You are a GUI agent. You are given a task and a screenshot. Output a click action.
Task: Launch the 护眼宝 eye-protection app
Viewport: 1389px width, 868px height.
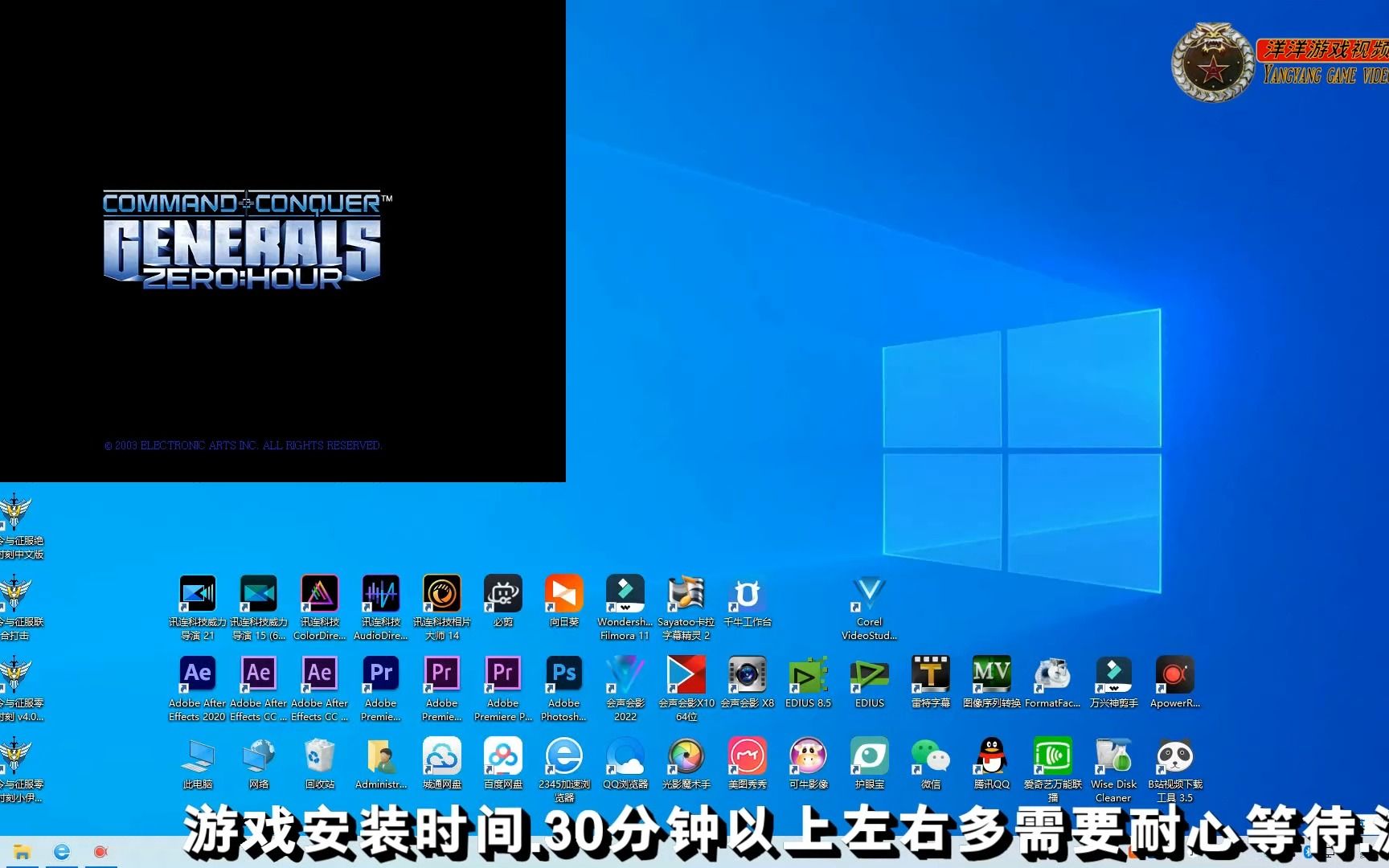click(870, 764)
